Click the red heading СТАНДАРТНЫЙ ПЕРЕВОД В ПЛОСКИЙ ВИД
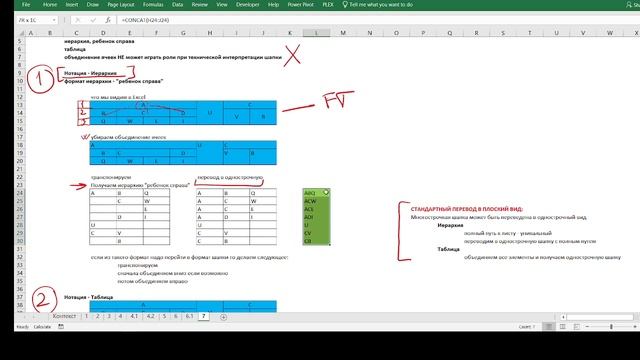The width and height of the screenshot is (640, 360). pyautogui.click(x=467, y=209)
